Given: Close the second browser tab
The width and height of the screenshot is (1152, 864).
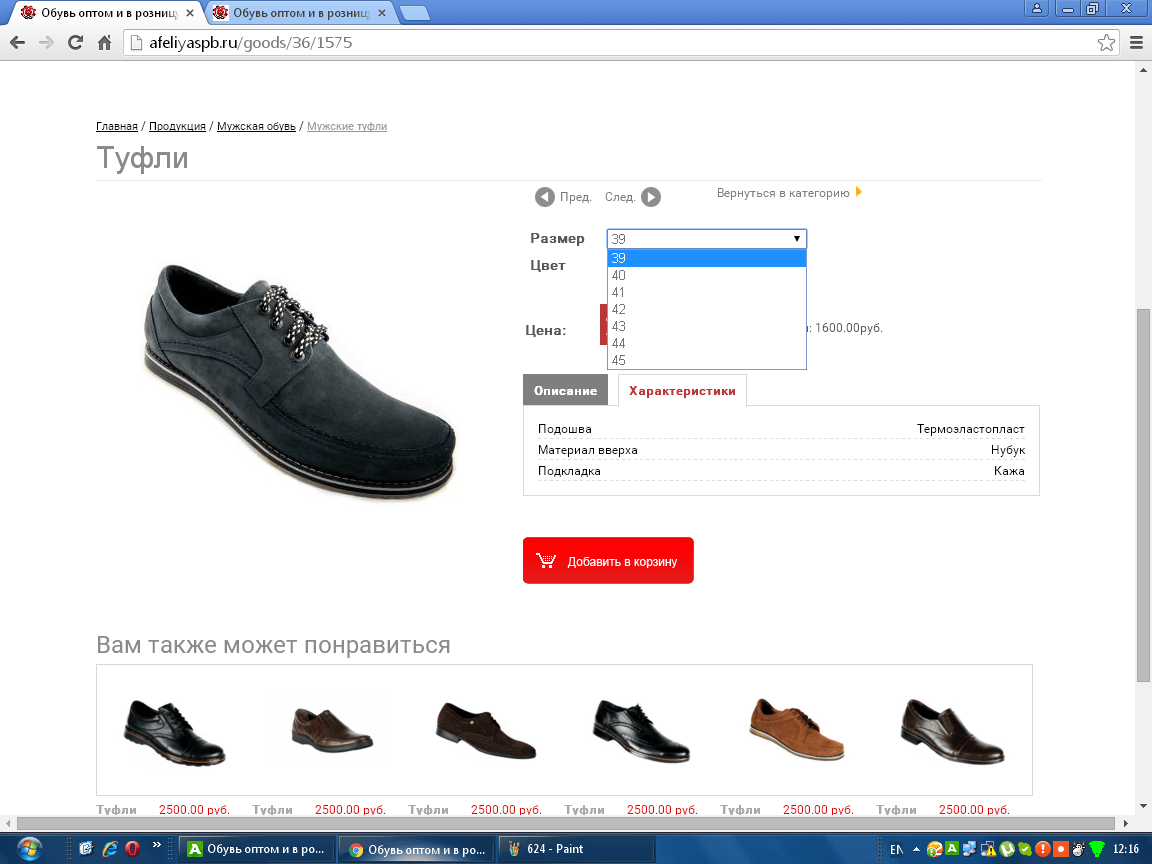Looking at the screenshot, I should click(382, 13).
